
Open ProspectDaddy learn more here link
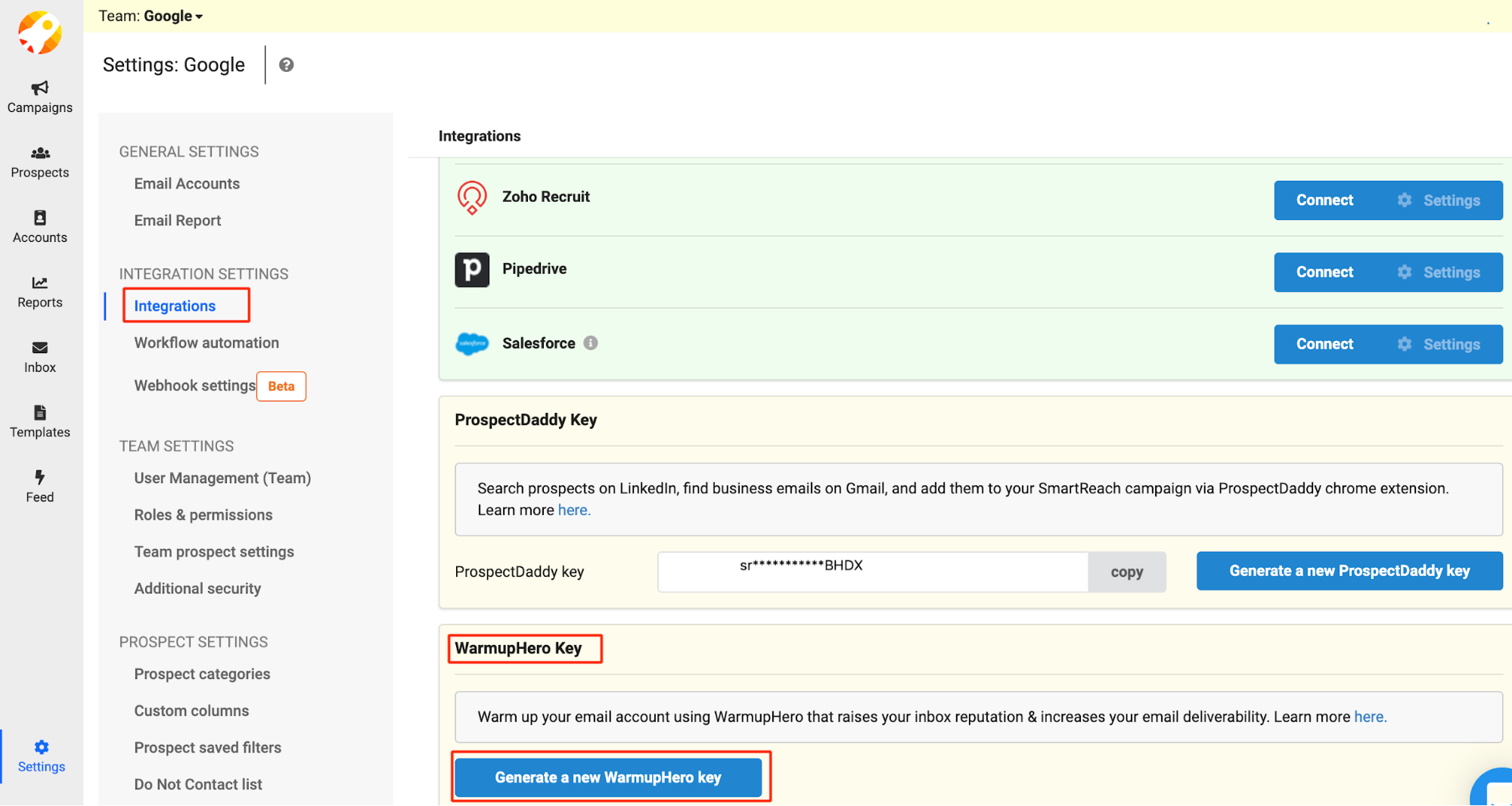pyautogui.click(x=574, y=510)
